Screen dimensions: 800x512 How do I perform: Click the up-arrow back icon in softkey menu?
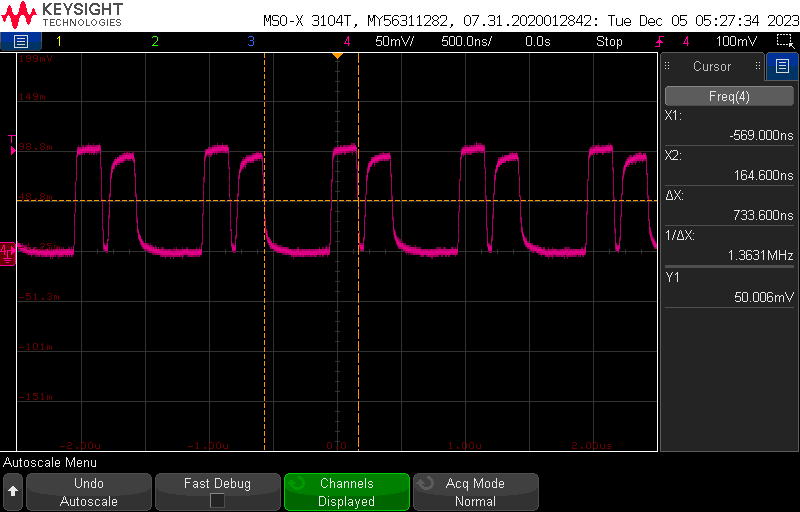point(13,492)
